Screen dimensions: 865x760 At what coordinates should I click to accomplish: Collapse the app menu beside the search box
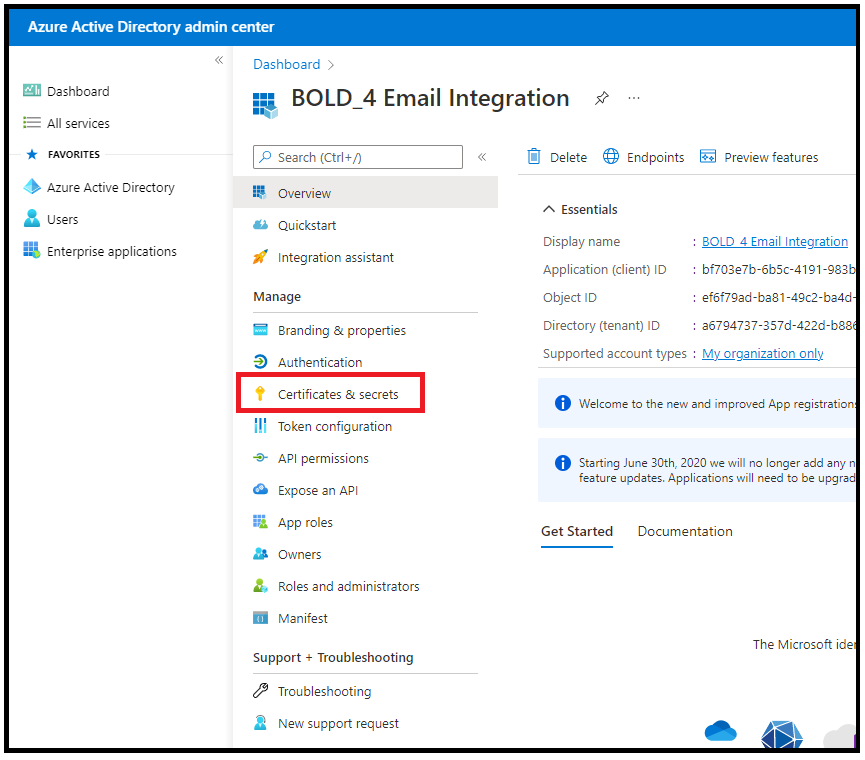pos(482,157)
